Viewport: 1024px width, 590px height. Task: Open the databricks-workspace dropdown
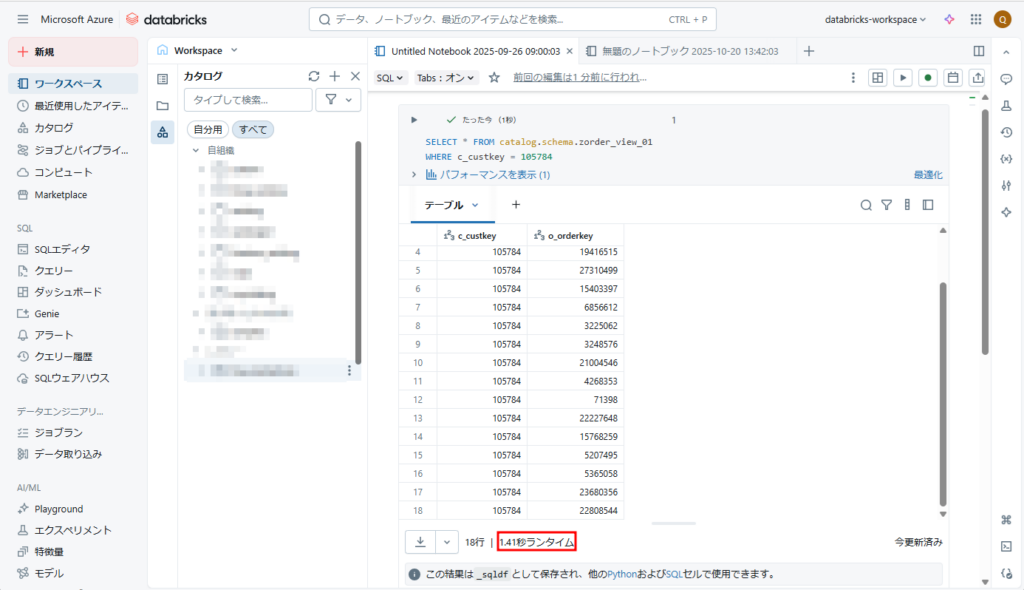tap(876, 20)
